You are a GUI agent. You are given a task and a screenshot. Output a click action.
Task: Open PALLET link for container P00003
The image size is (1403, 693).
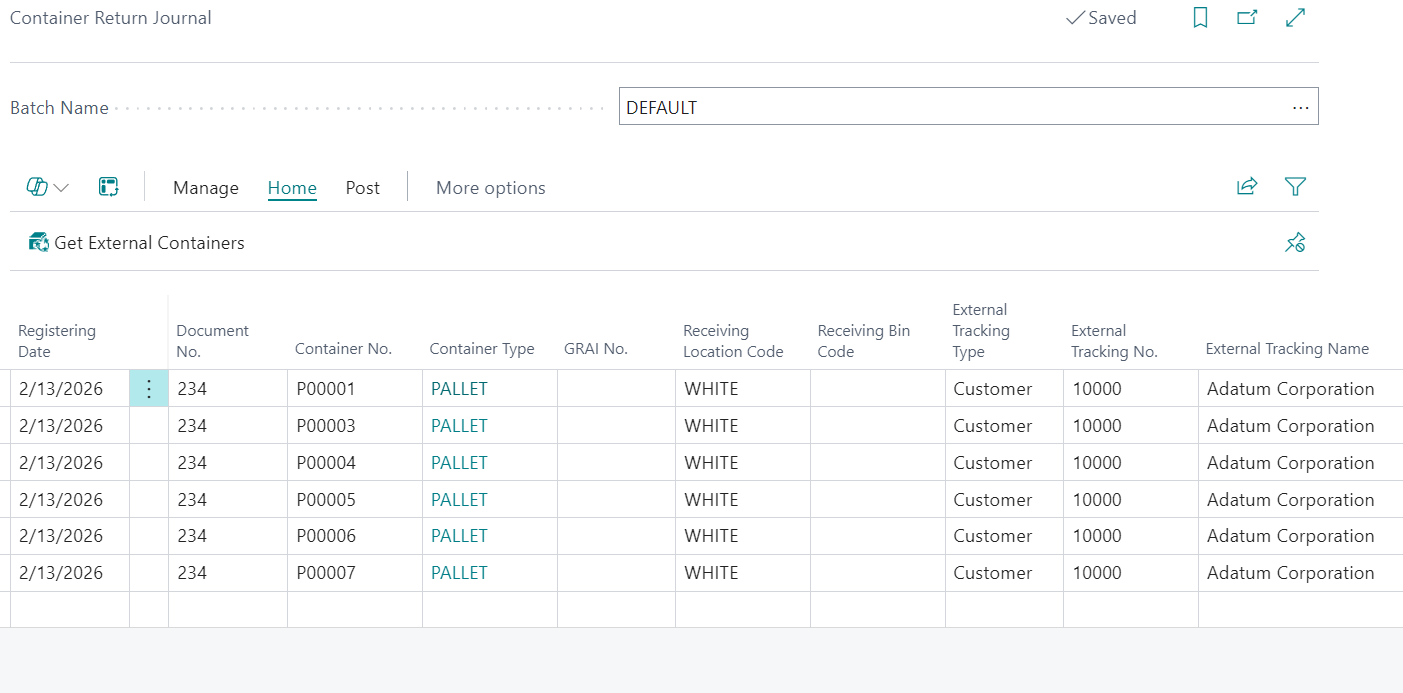pyautogui.click(x=459, y=426)
